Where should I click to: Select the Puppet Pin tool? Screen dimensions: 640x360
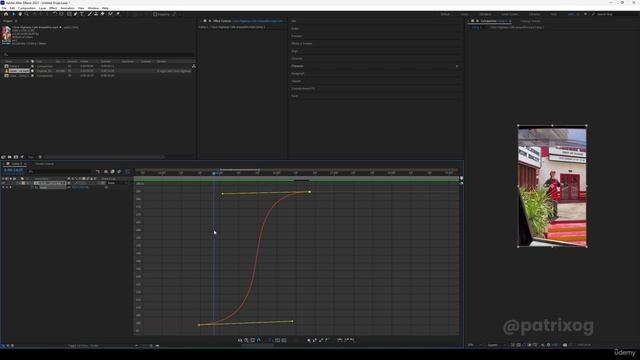click(118, 14)
